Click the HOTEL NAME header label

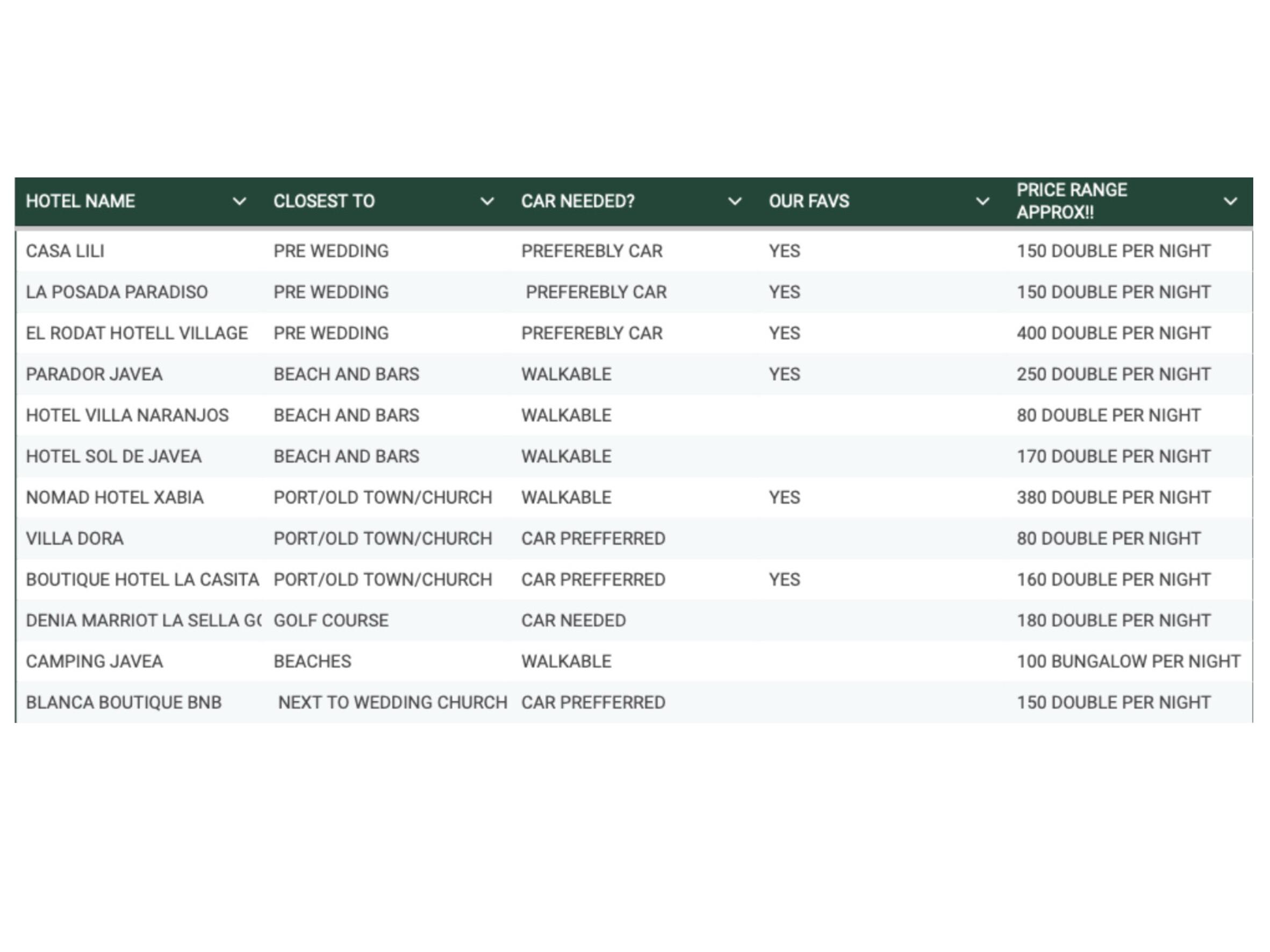[81, 201]
